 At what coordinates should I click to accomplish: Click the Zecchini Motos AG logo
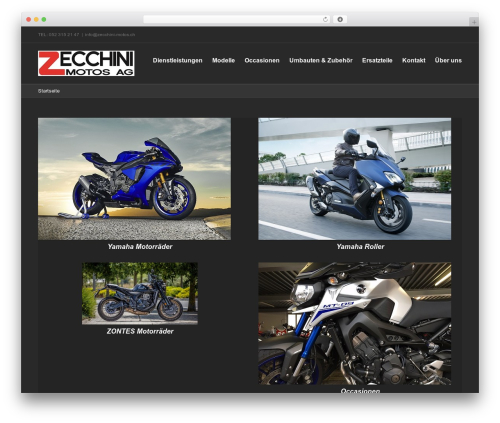[x=86, y=63]
